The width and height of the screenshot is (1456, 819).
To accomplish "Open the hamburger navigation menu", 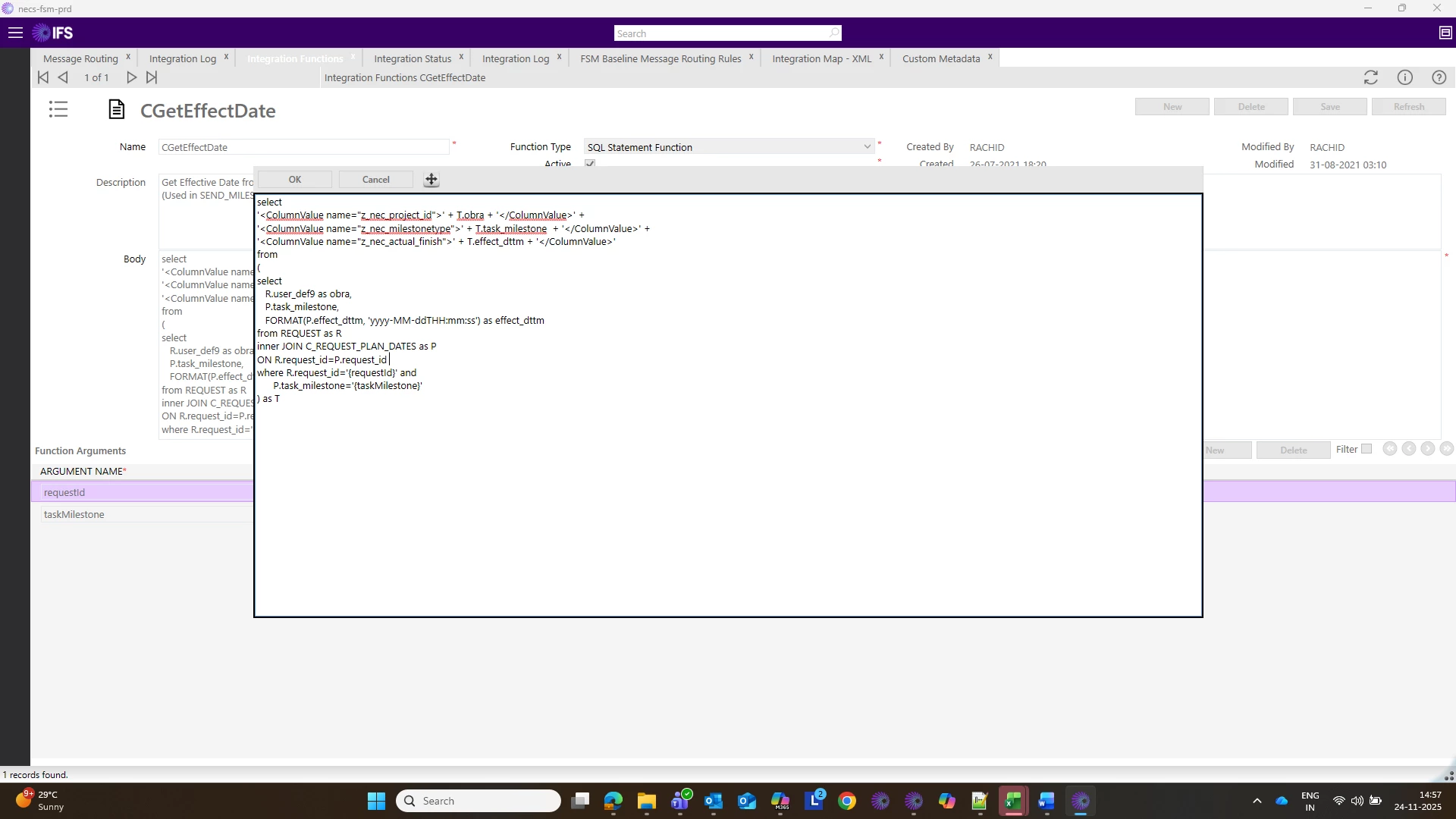I will point(15,33).
